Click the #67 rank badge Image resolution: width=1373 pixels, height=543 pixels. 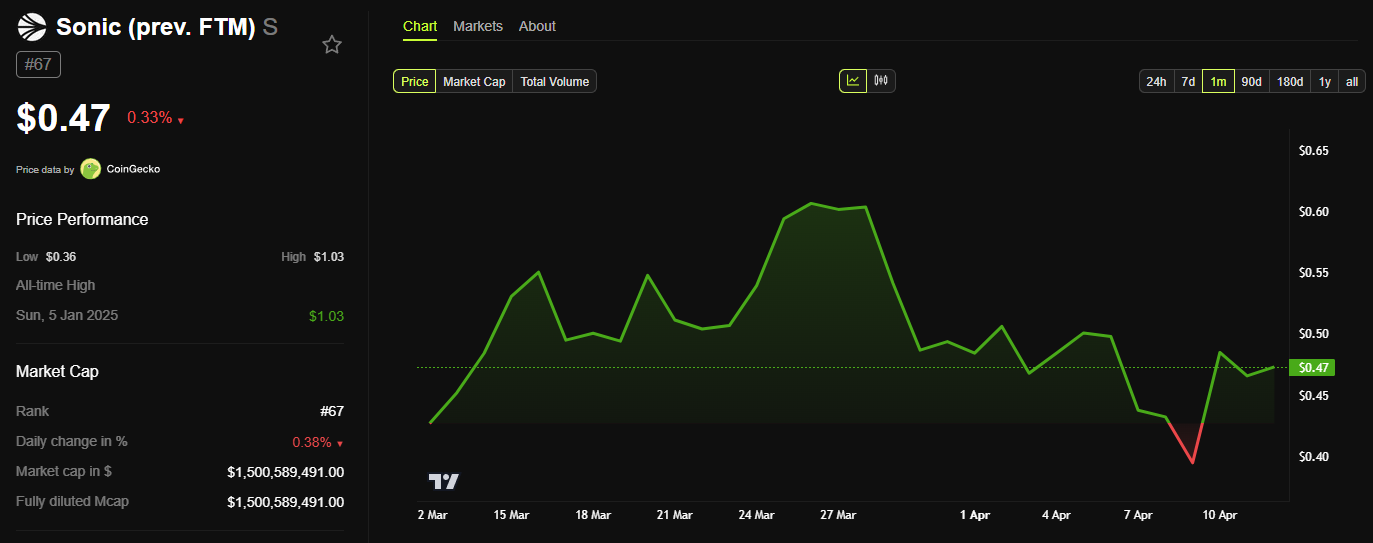click(39, 65)
